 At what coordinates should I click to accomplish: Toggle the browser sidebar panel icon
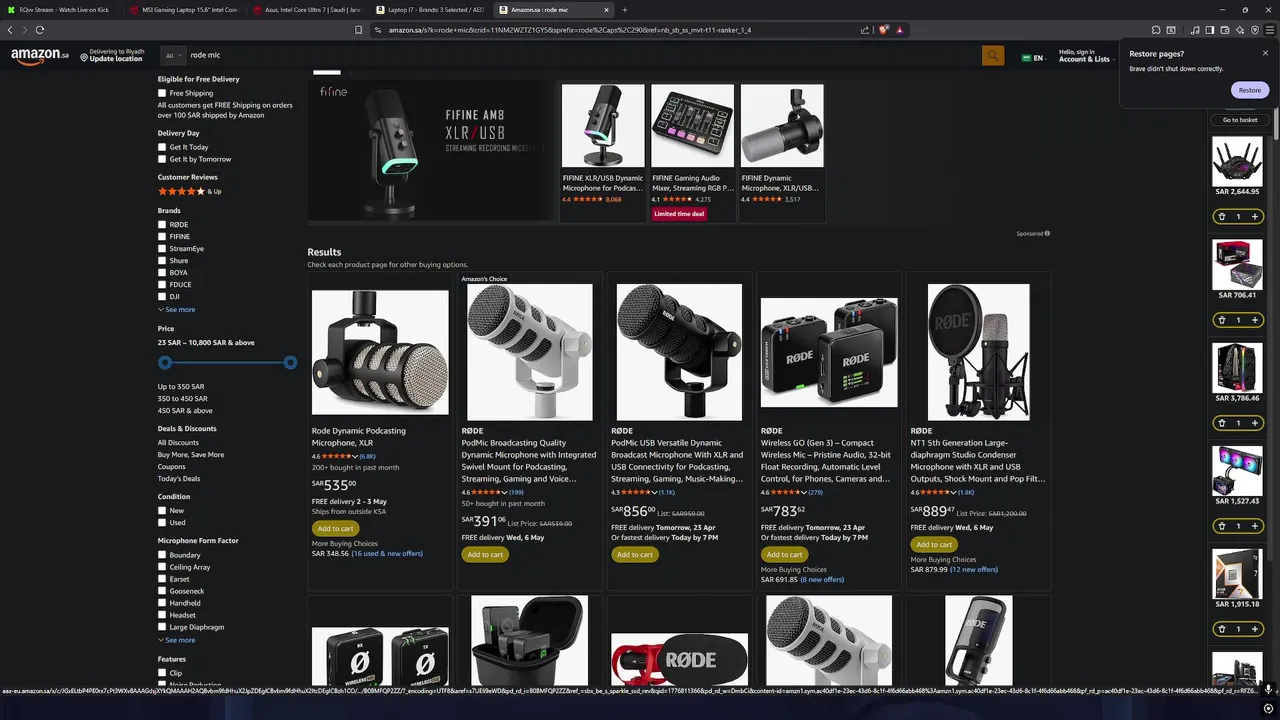[1210, 30]
